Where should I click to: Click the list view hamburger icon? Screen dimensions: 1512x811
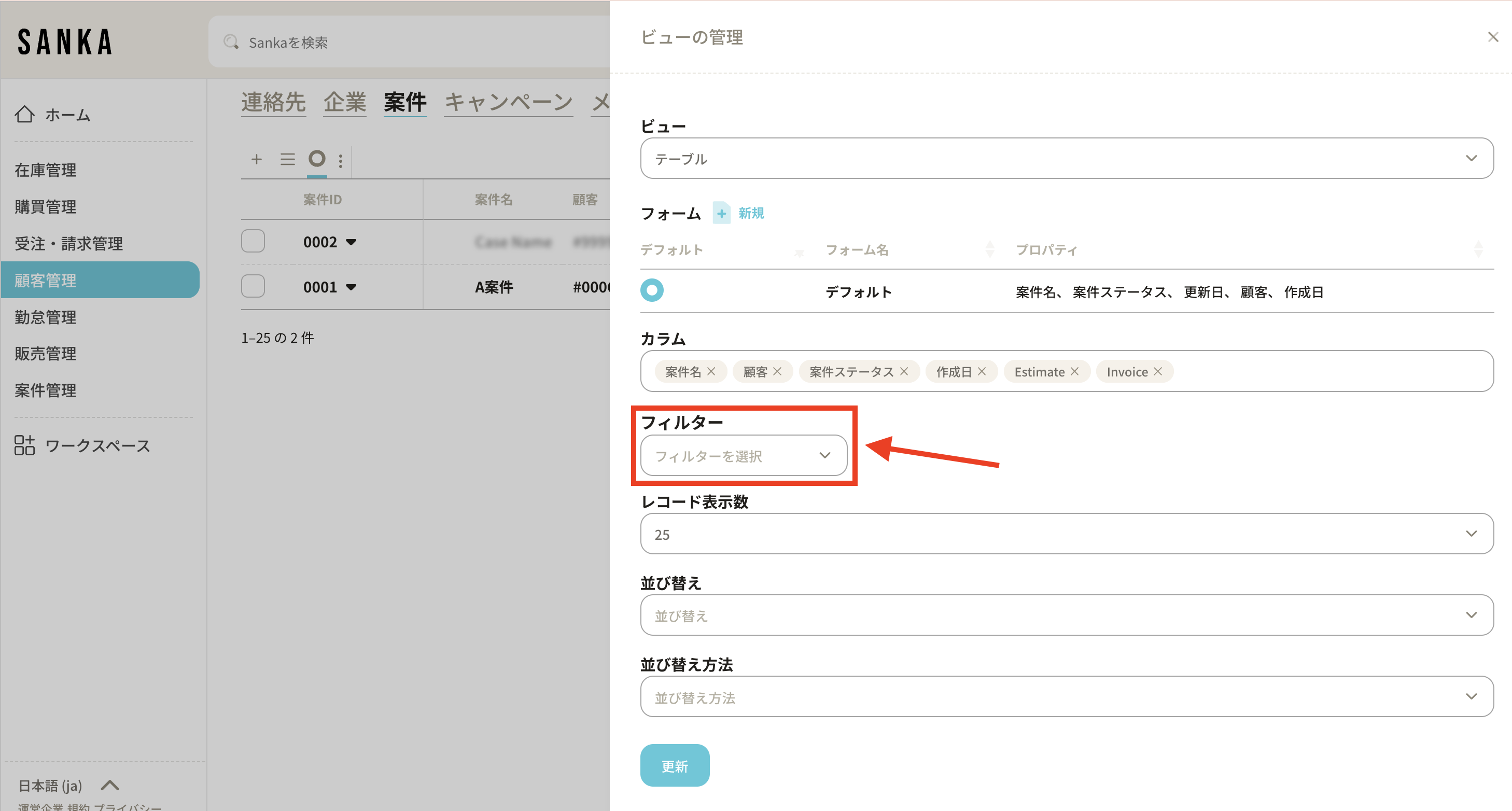click(287, 159)
